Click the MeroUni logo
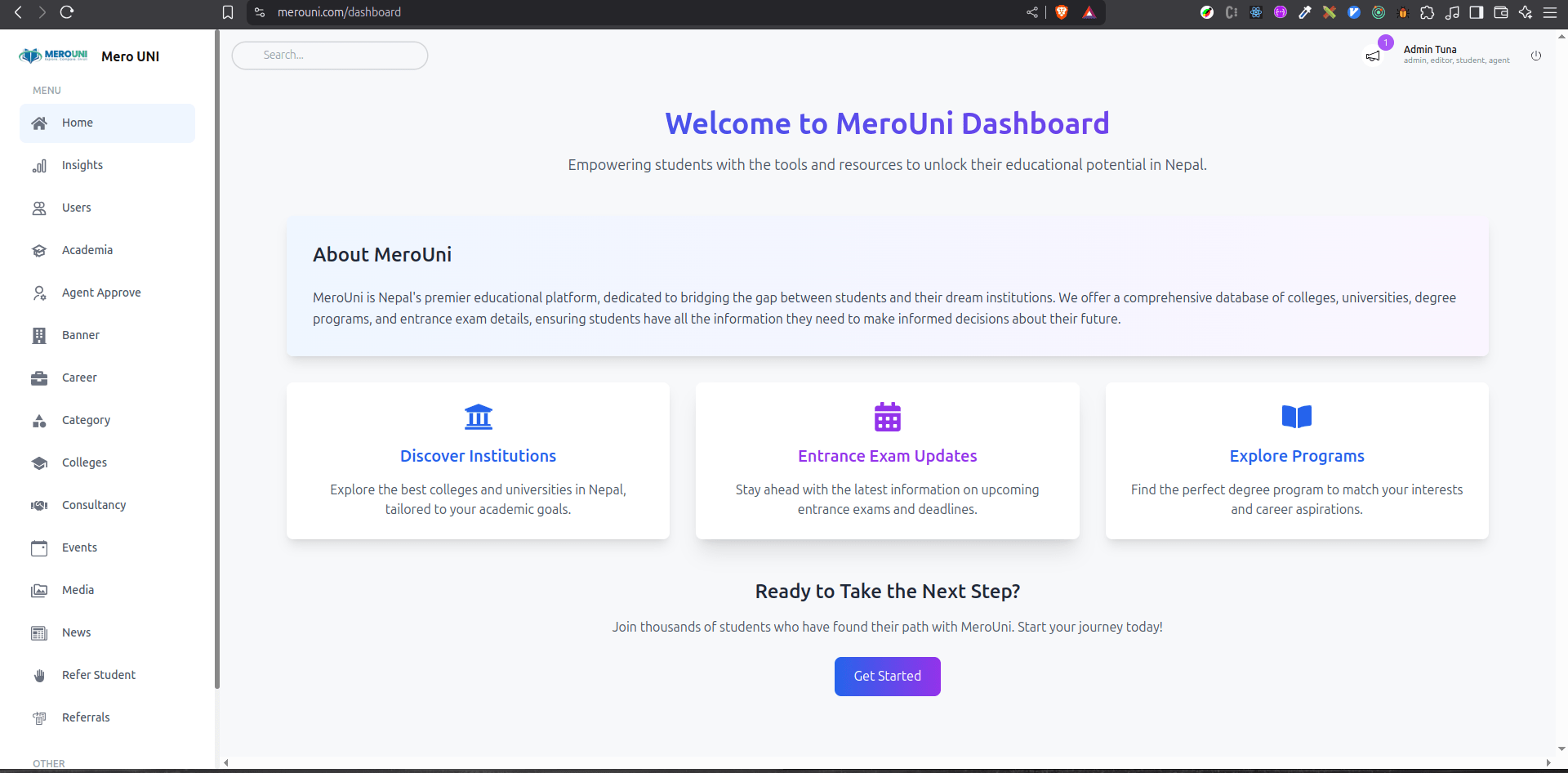This screenshot has height=773, width=1568. coord(54,56)
